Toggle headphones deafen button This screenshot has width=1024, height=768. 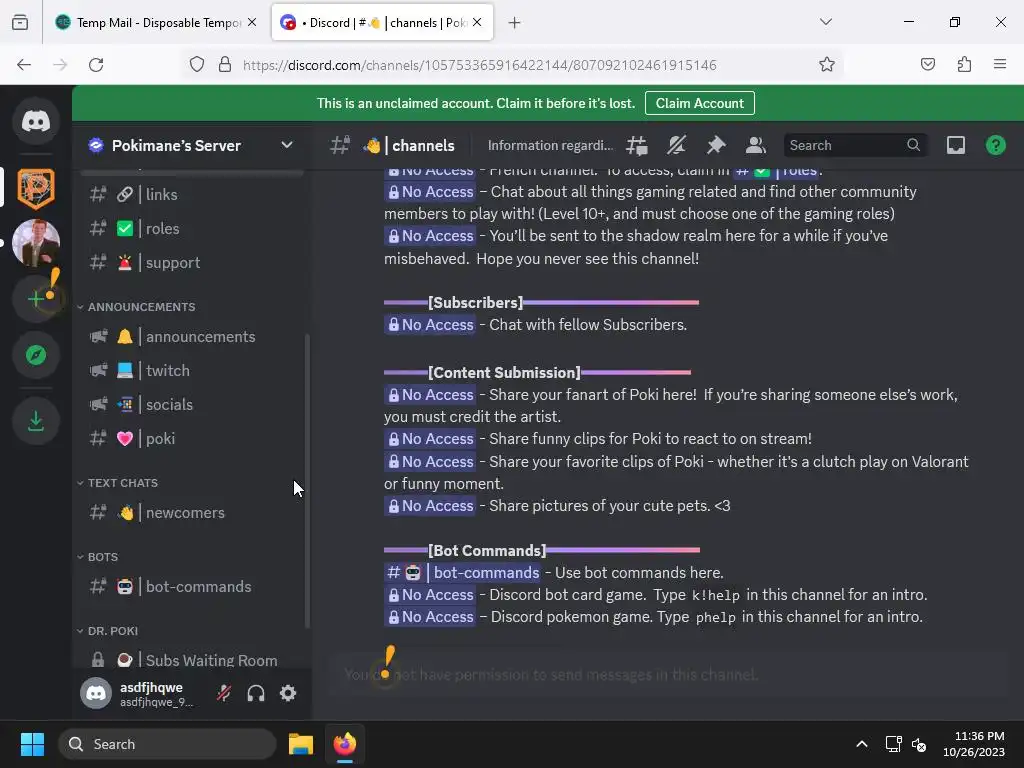point(256,693)
